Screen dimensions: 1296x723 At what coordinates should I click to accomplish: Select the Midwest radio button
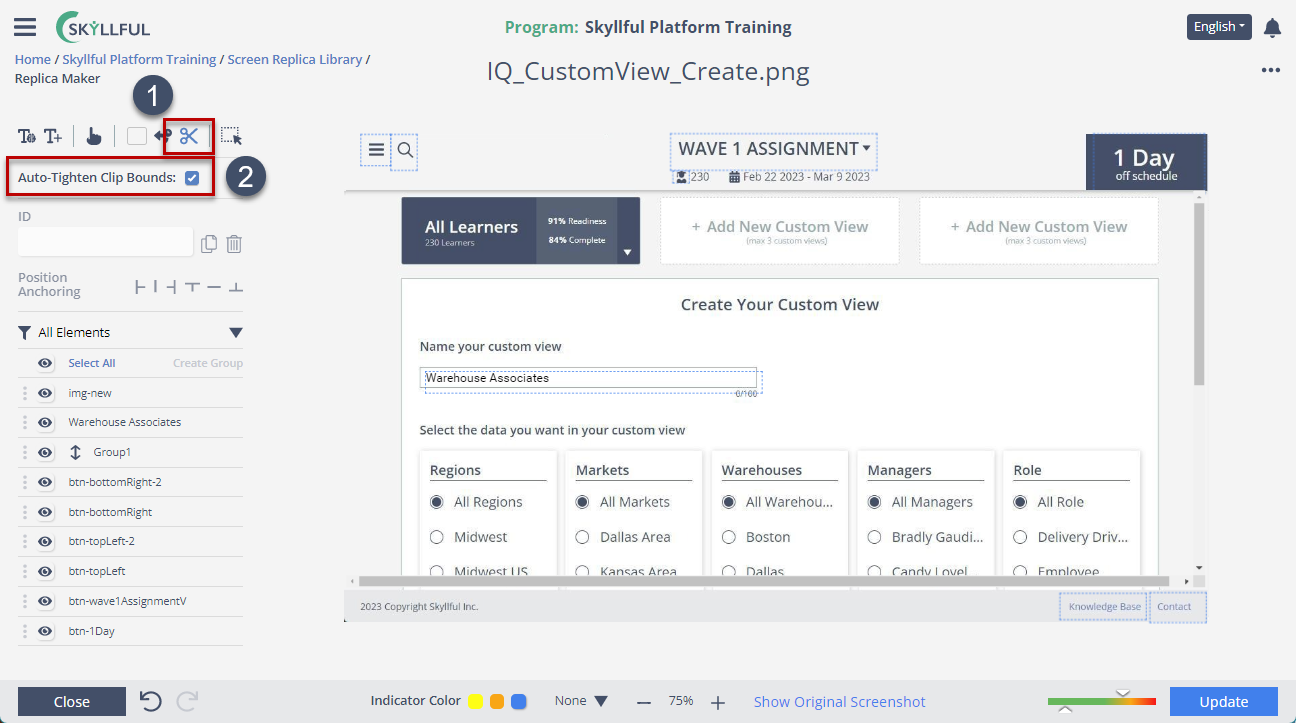(436, 537)
